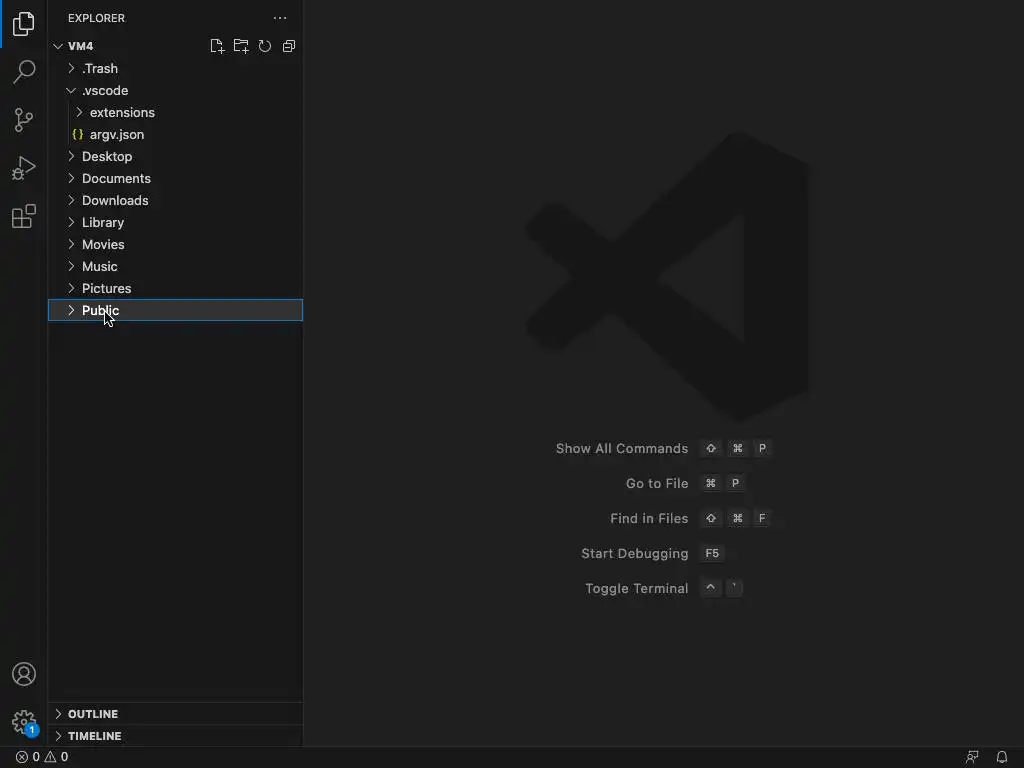Select the Library folder label
1024x768 pixels.
(103, 223)
